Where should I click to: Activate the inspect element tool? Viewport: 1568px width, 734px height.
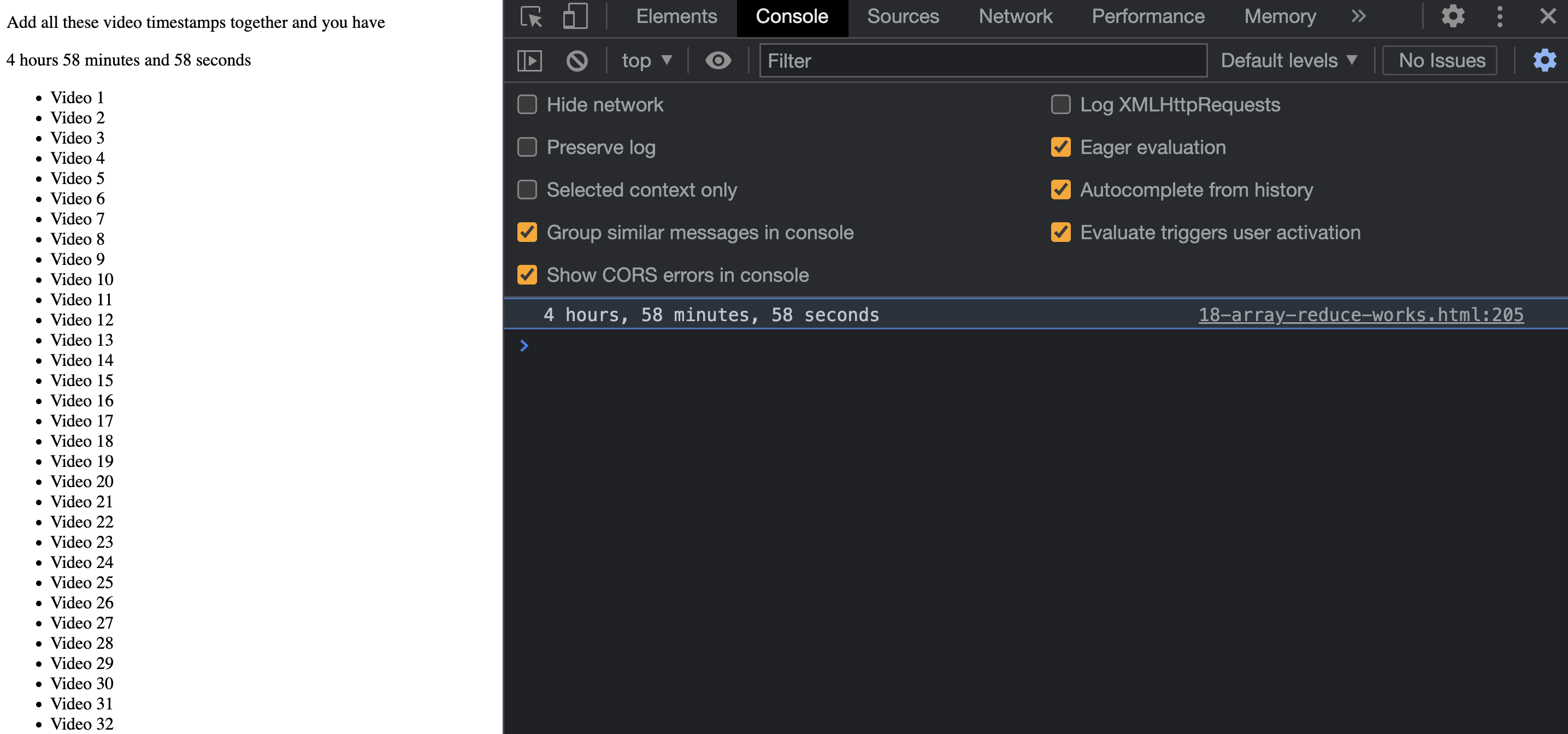(x=531, y=16)
